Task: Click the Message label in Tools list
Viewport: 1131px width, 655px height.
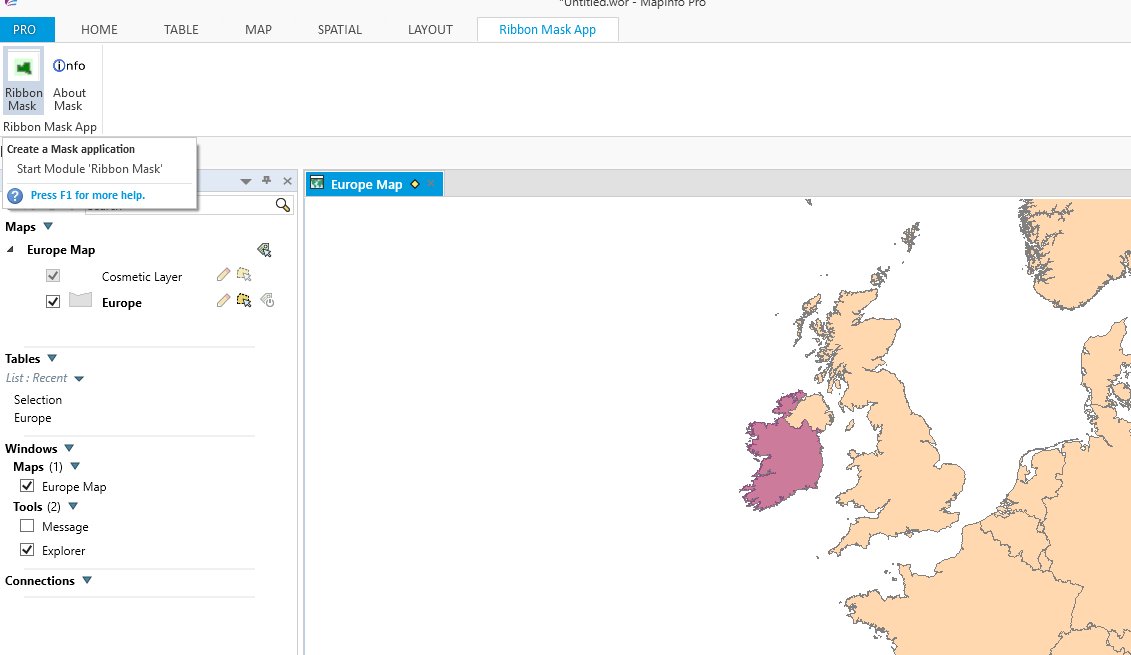Action: pos(65,527)
